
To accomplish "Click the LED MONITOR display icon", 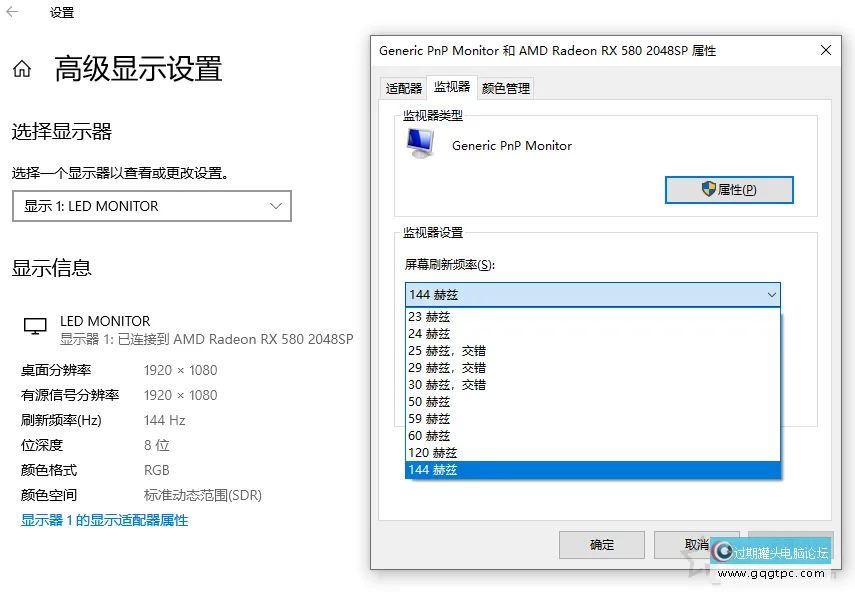I will tap(33, 327).
